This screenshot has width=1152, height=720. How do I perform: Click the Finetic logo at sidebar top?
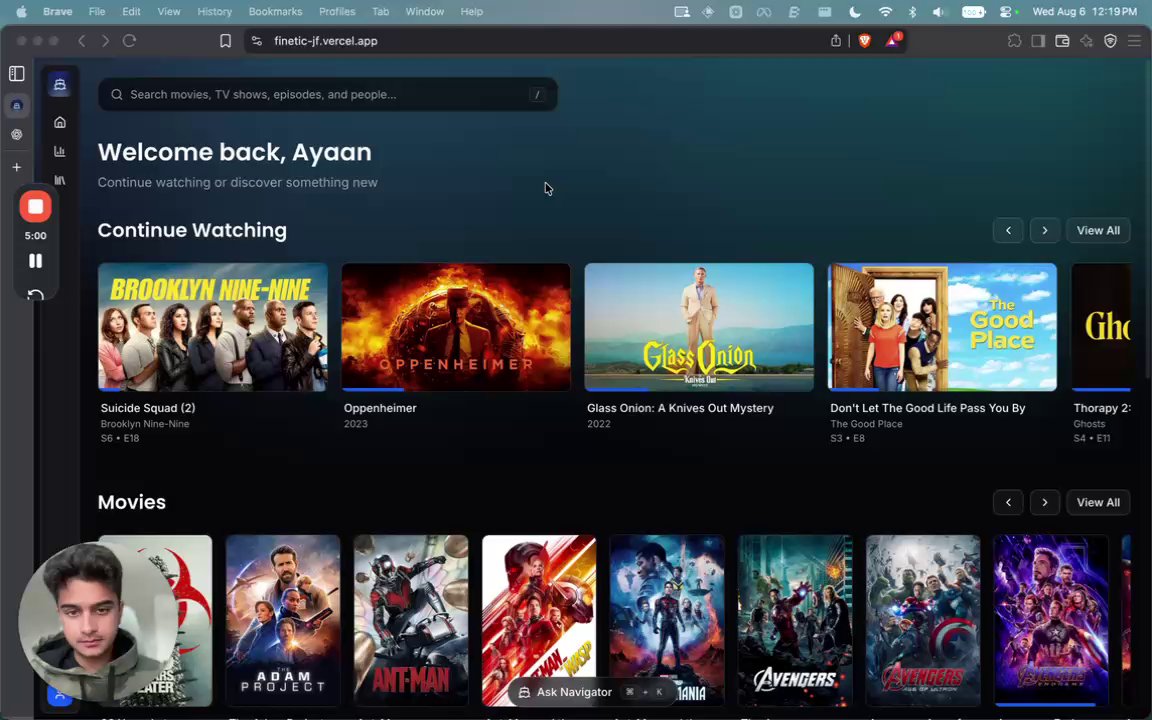pyautogui.click(x=60, y=84)
